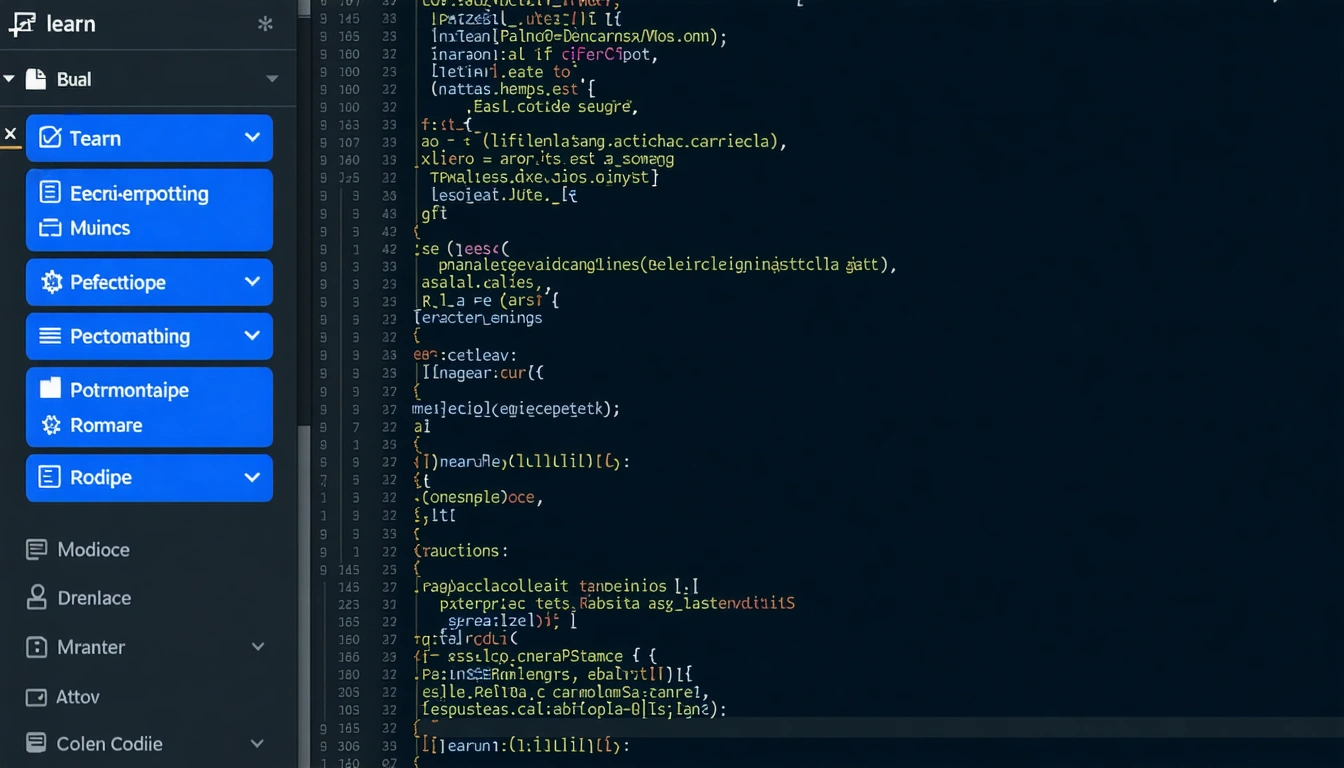Click the Tearn edit icon

pos(50,138)
